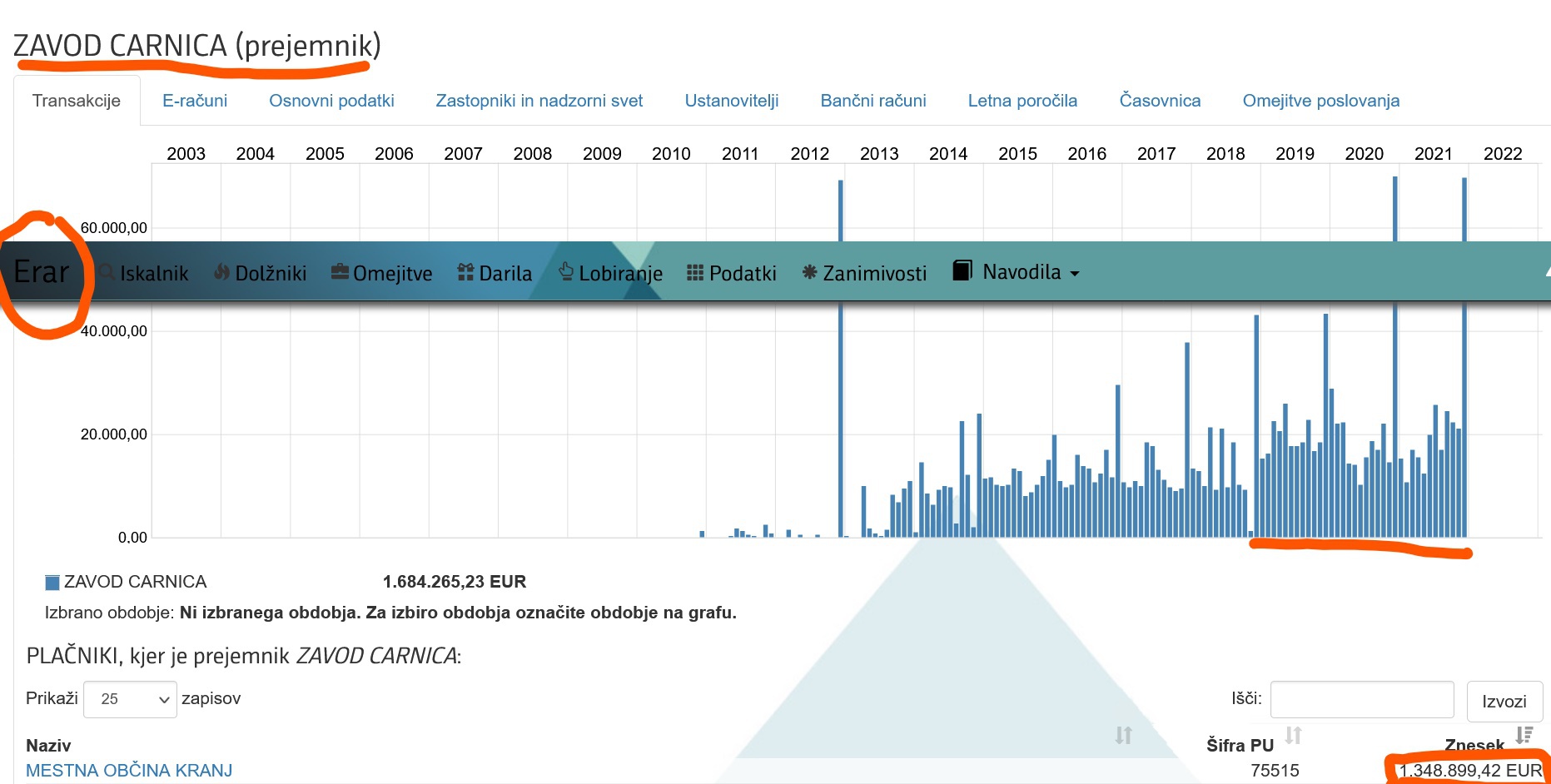
Task: Click the 2015 year label on chart
Action: point(1017,154)
